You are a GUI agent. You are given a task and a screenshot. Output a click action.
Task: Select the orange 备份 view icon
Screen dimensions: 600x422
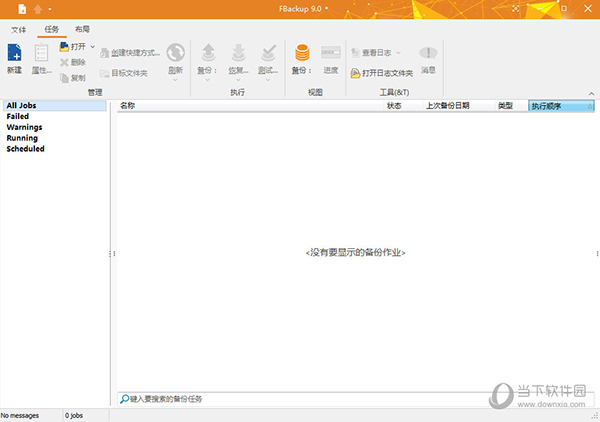point(302,52)
